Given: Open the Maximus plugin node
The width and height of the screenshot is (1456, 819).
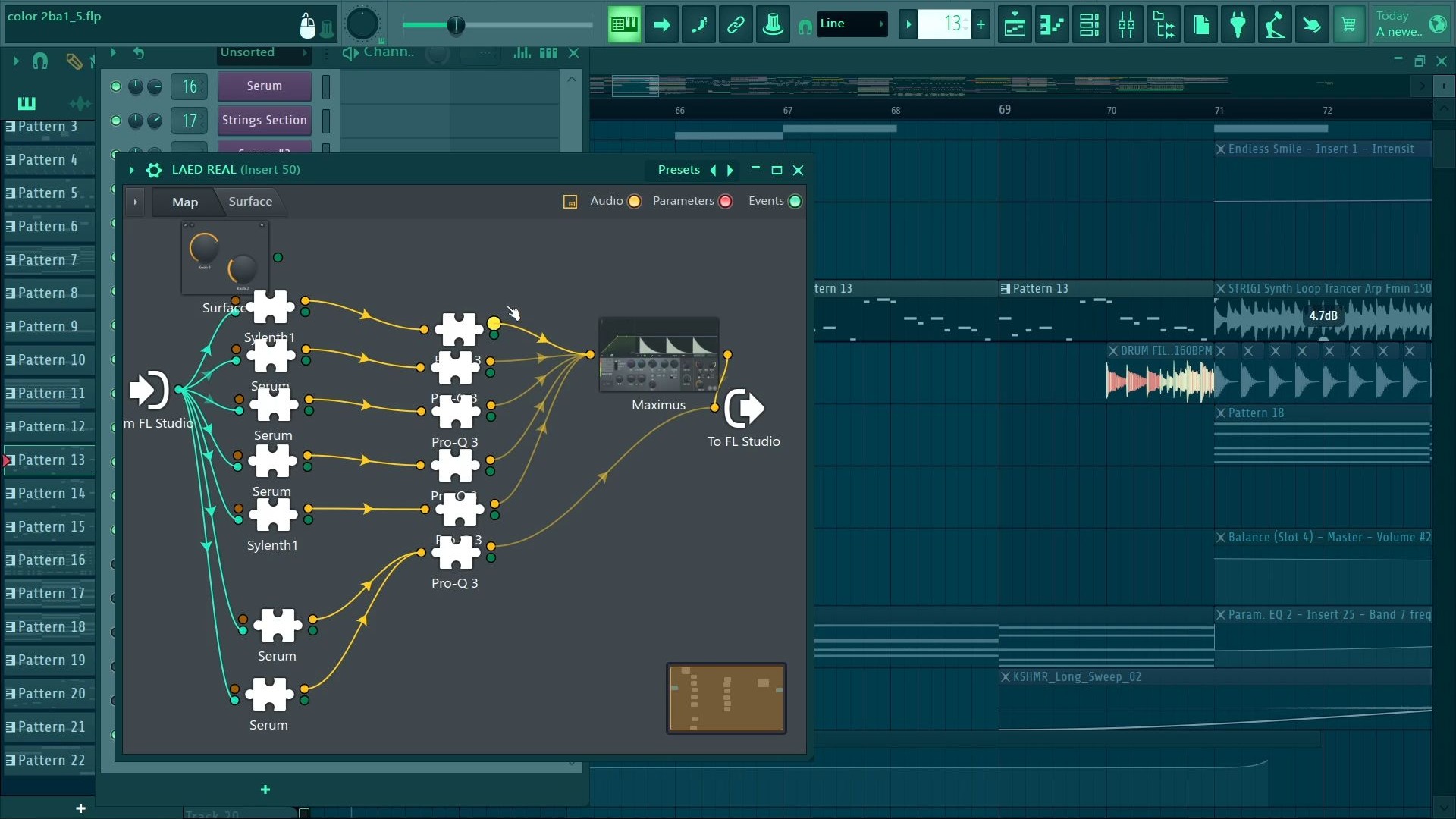Looking at the screenshot, I should pyautogui.click(x=659, y=355).
